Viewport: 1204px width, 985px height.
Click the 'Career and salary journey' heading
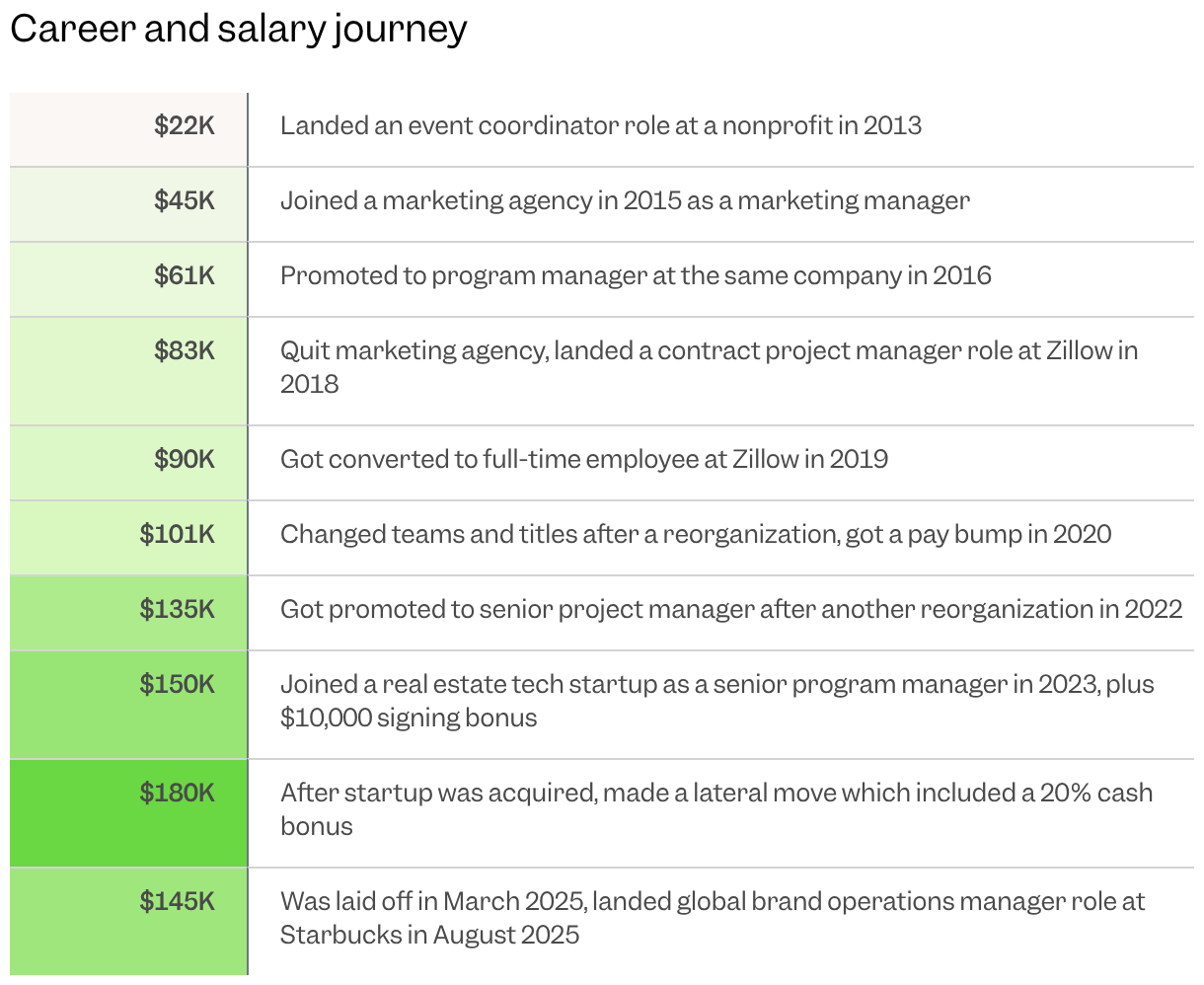[x=238, y=30]
